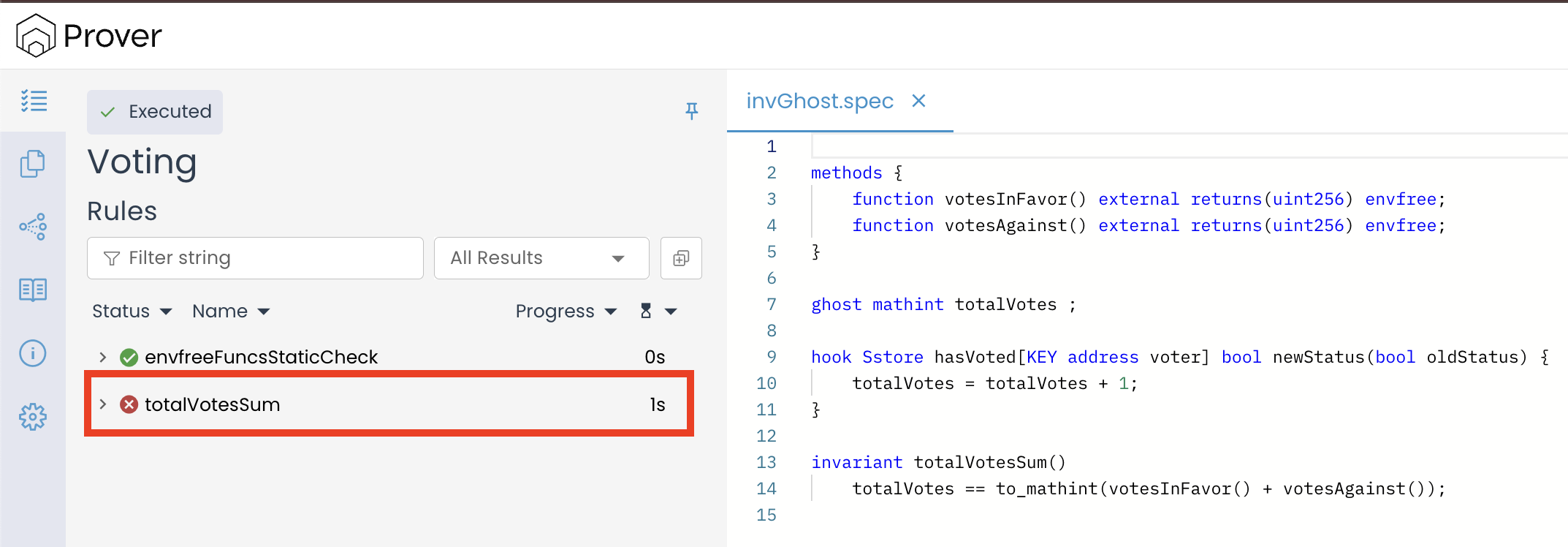
Task: Open the rules list sidebar icon
Action: 34,101
